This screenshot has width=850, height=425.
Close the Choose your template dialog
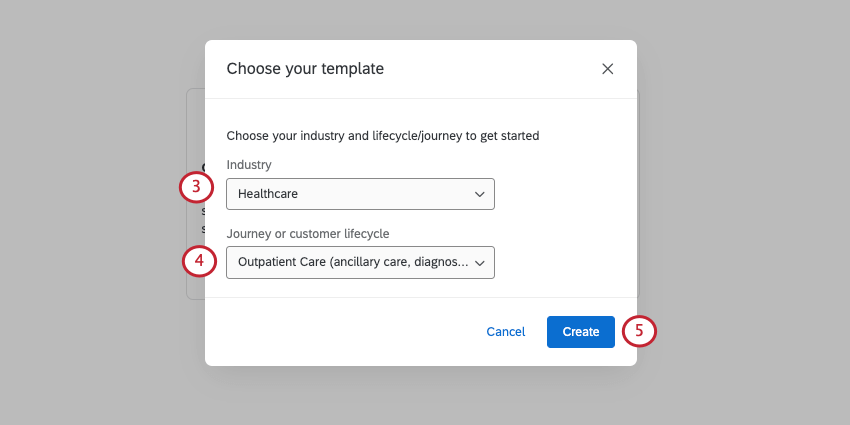(x=607, y=69)
